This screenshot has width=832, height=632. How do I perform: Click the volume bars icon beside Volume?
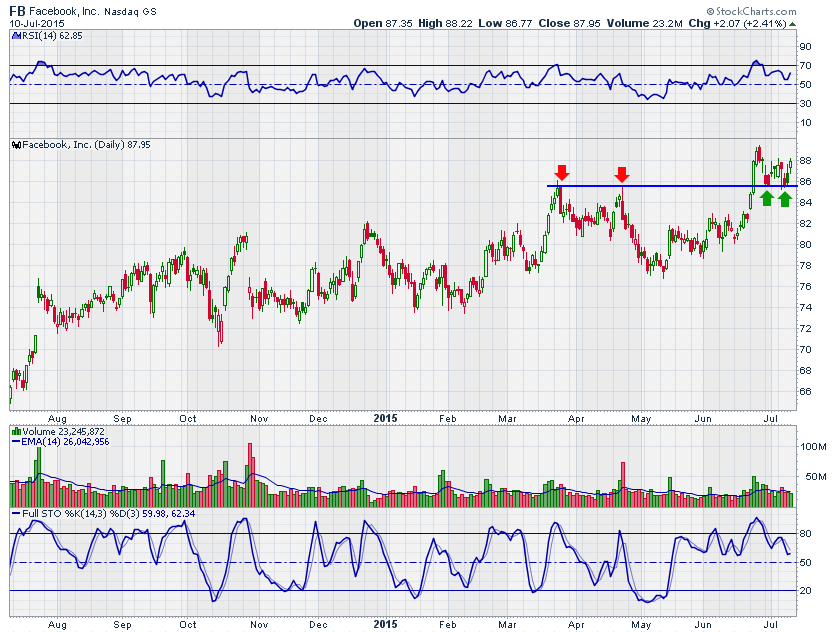pyautogui.click(x=16, y=431)
